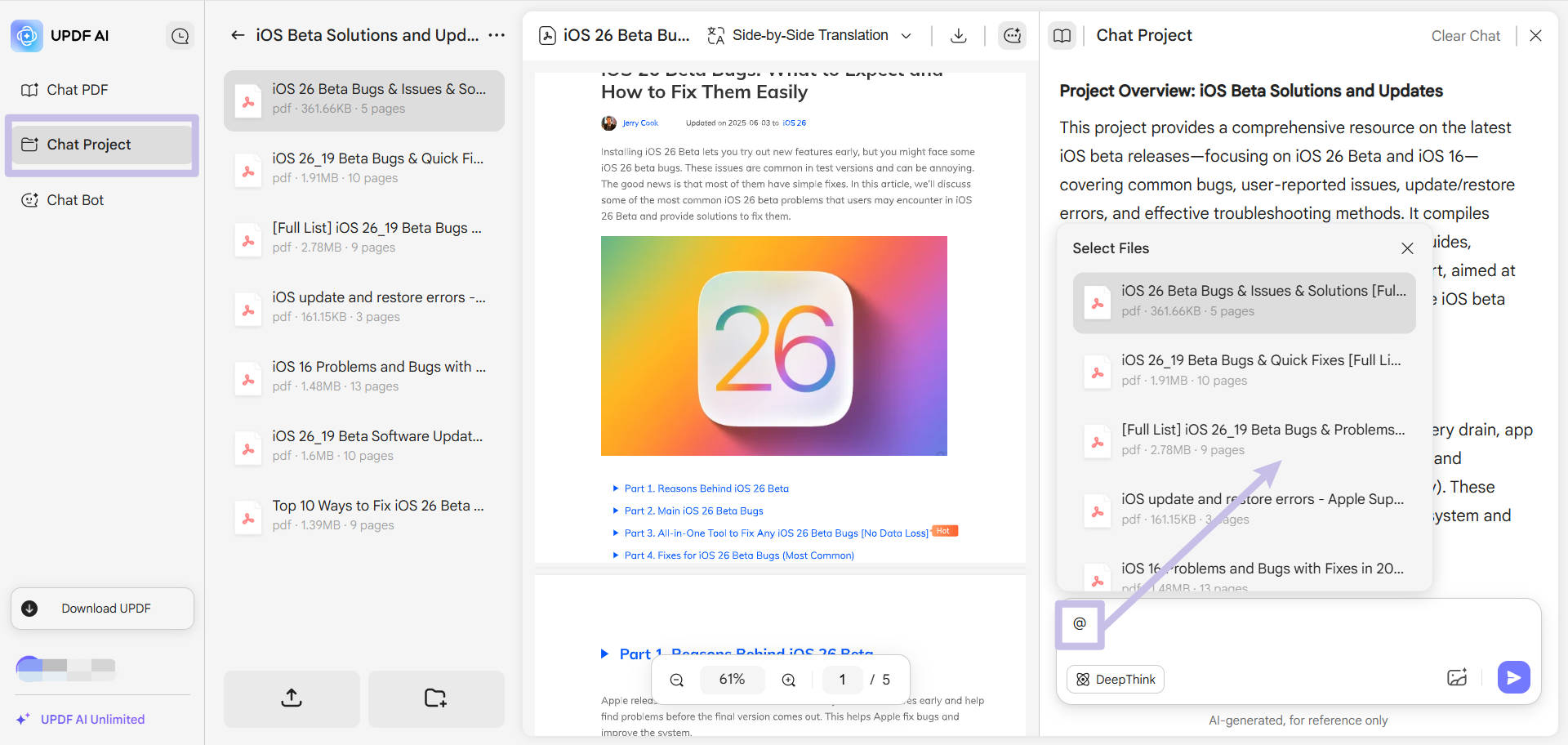This screenshot has width=1568, height=745.
Task: Close the Select Files popup
Action: pyautogui.click(x=1407, y=248)
